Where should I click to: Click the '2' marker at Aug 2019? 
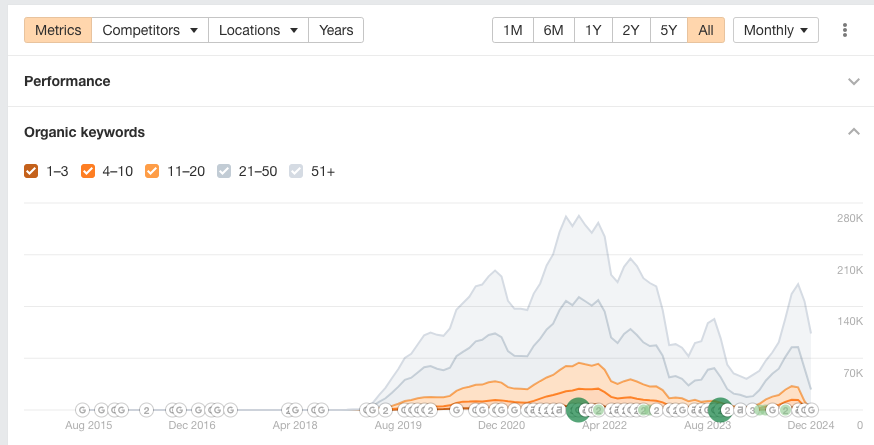coord(385,410)
